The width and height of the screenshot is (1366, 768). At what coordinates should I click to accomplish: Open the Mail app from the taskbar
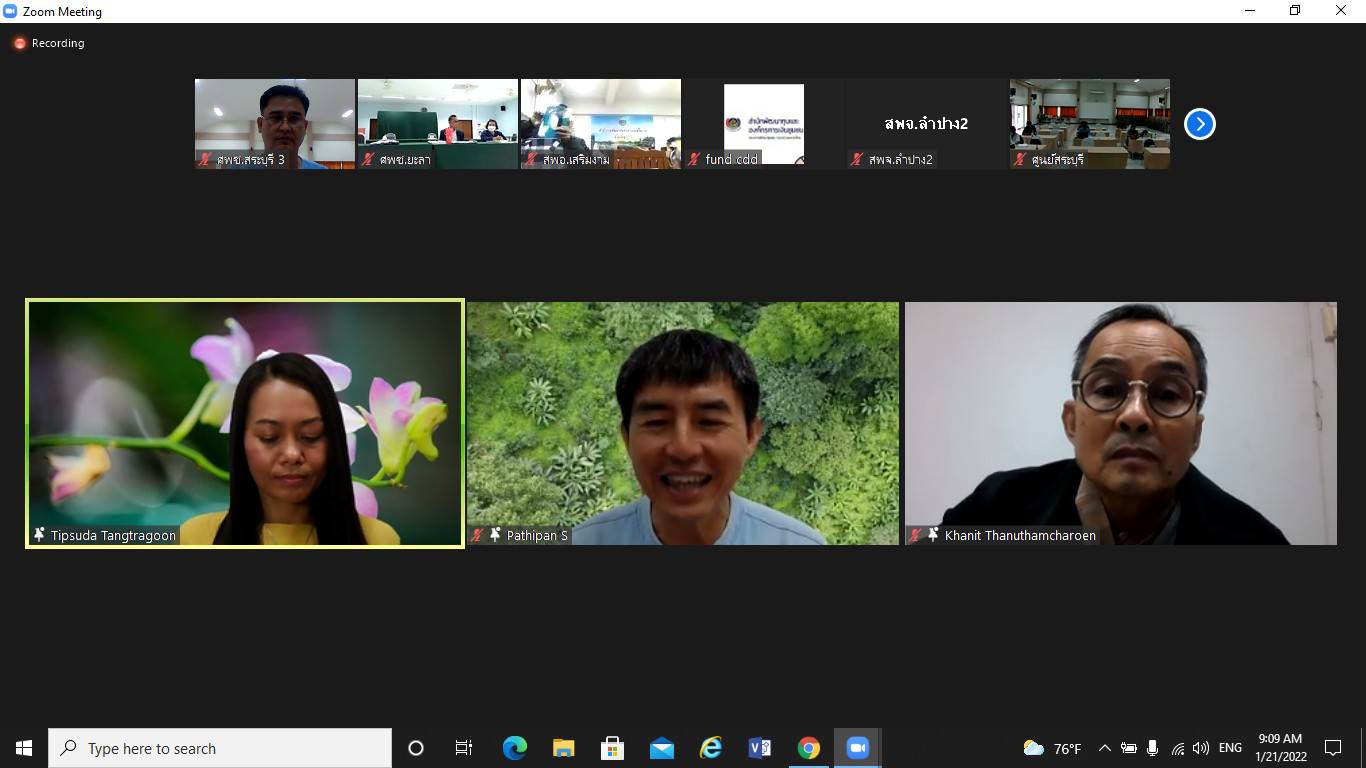662,748
